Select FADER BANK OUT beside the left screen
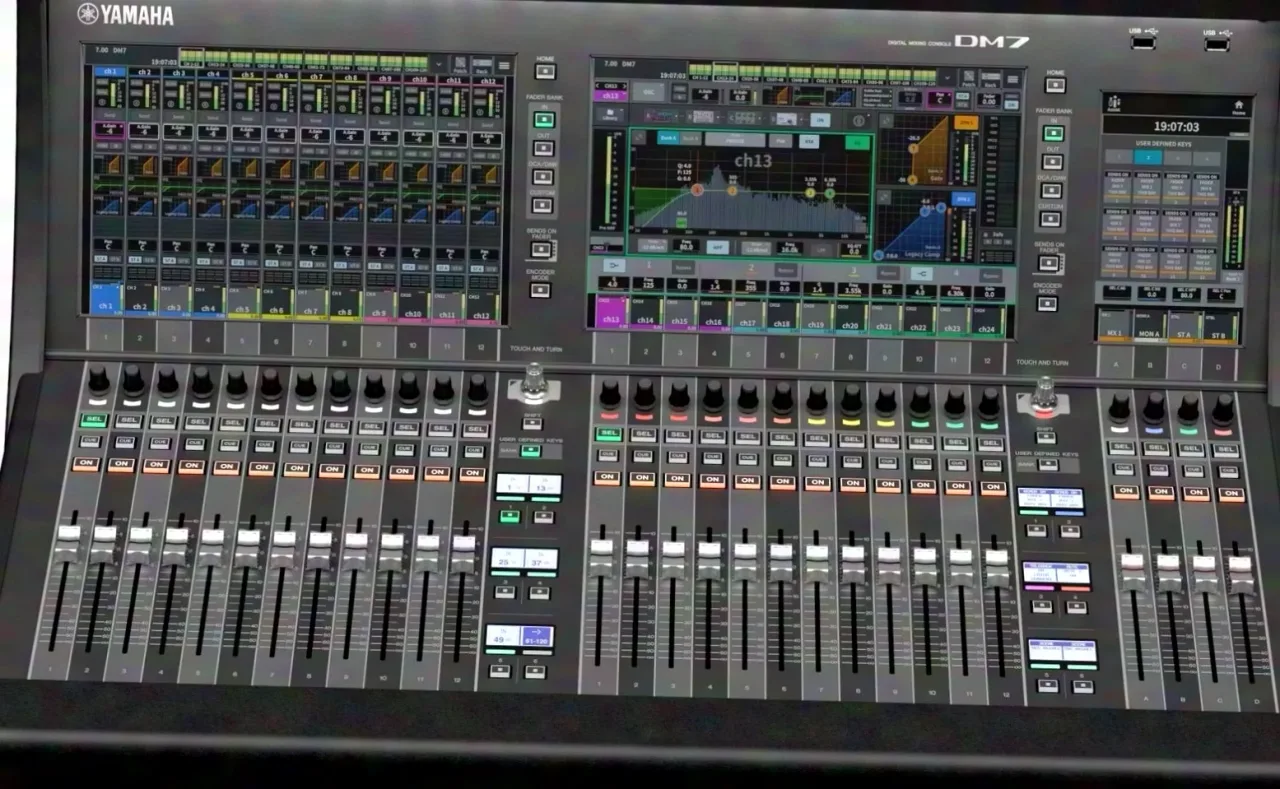 tap(544, 148)
